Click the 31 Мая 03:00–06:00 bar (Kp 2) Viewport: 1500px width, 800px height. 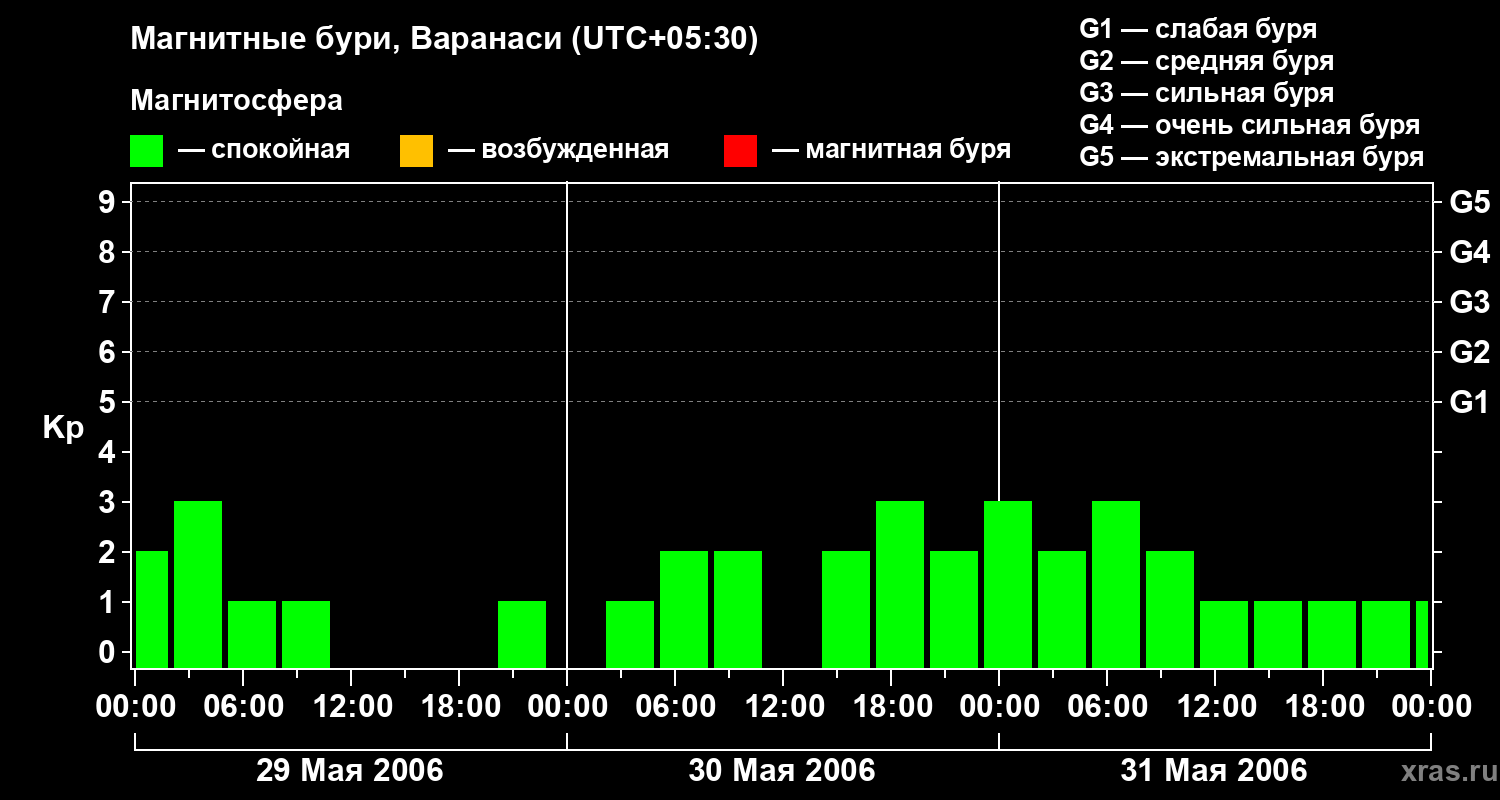(x=1062, y=609)
